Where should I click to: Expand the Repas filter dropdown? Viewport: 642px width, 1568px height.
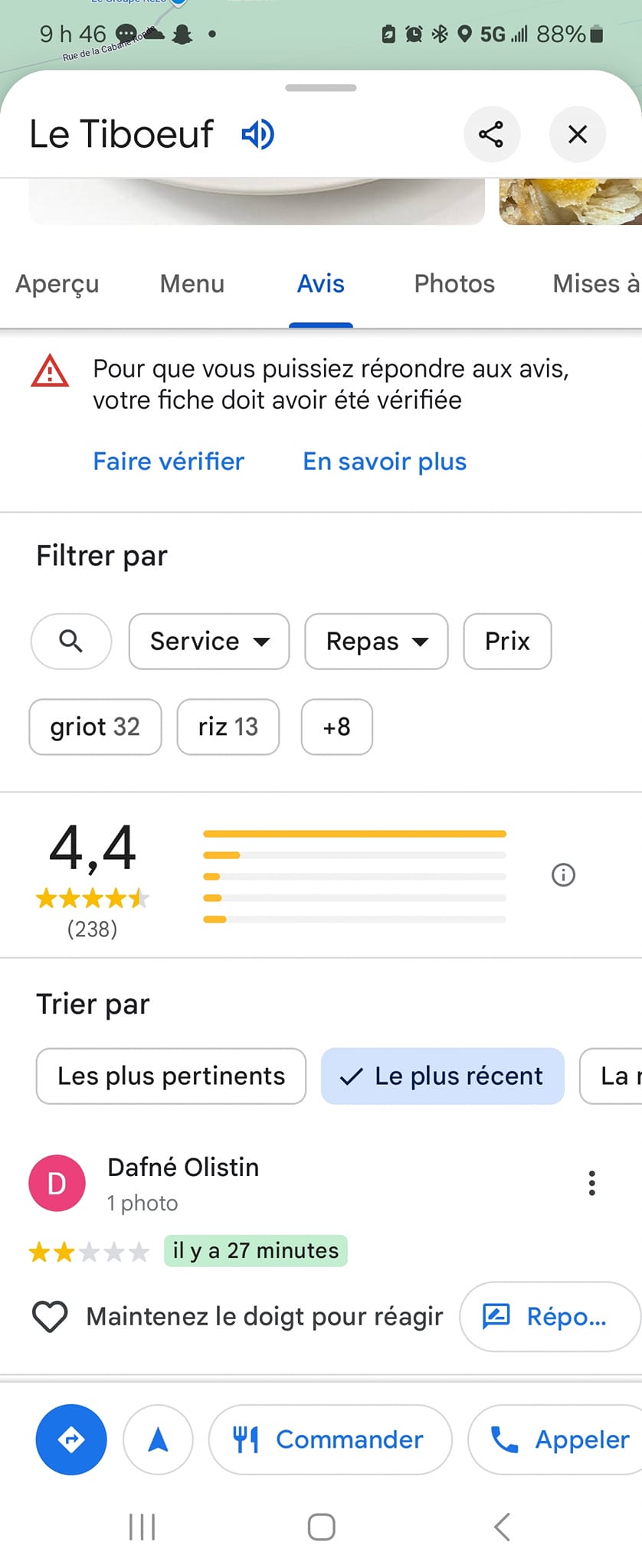[x=376, y=641]
